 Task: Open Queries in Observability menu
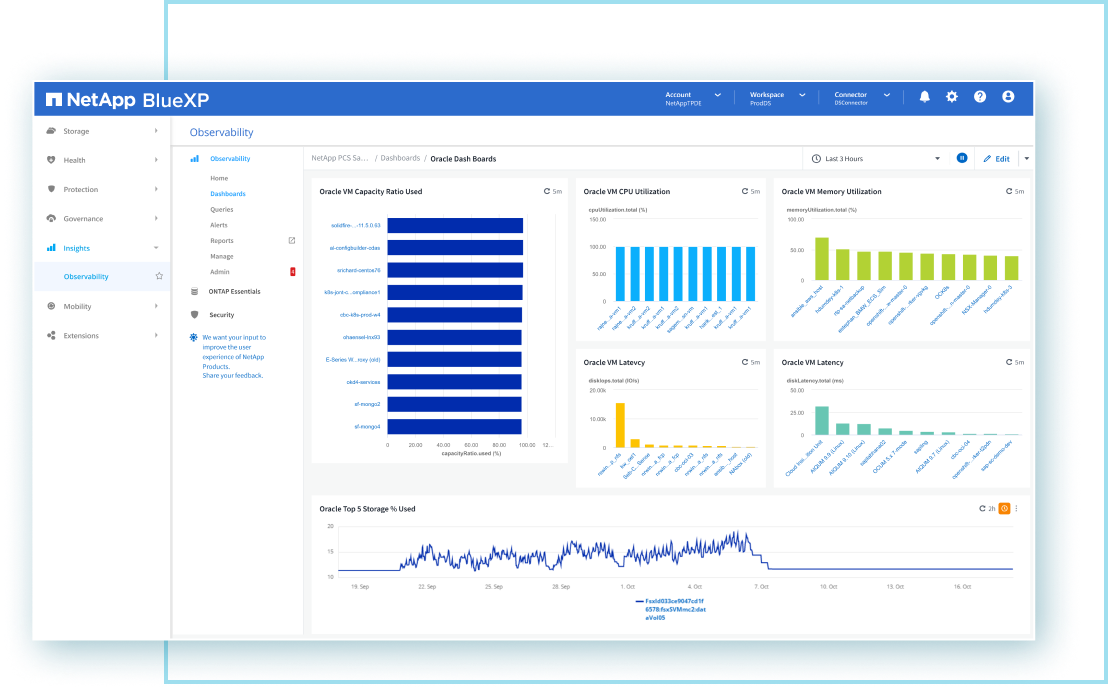pos(221,210)
